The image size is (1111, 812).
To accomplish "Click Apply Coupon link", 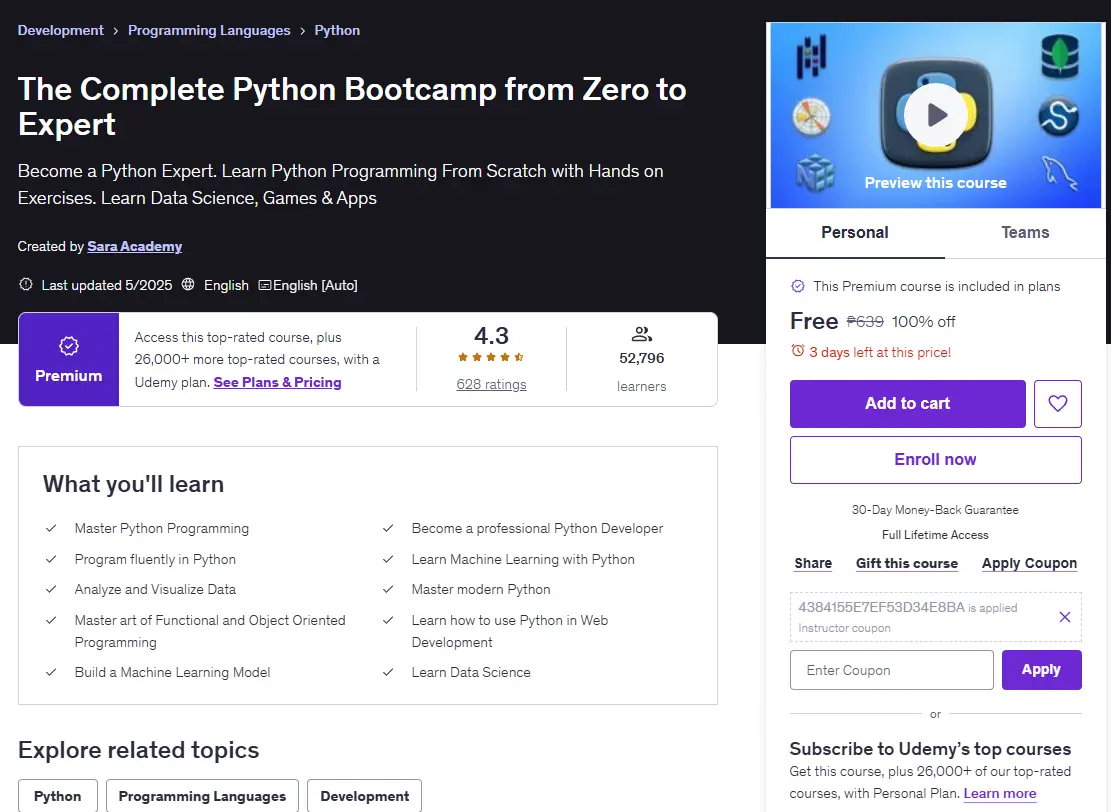I will pyautogui.click(x=1029, y=563).
